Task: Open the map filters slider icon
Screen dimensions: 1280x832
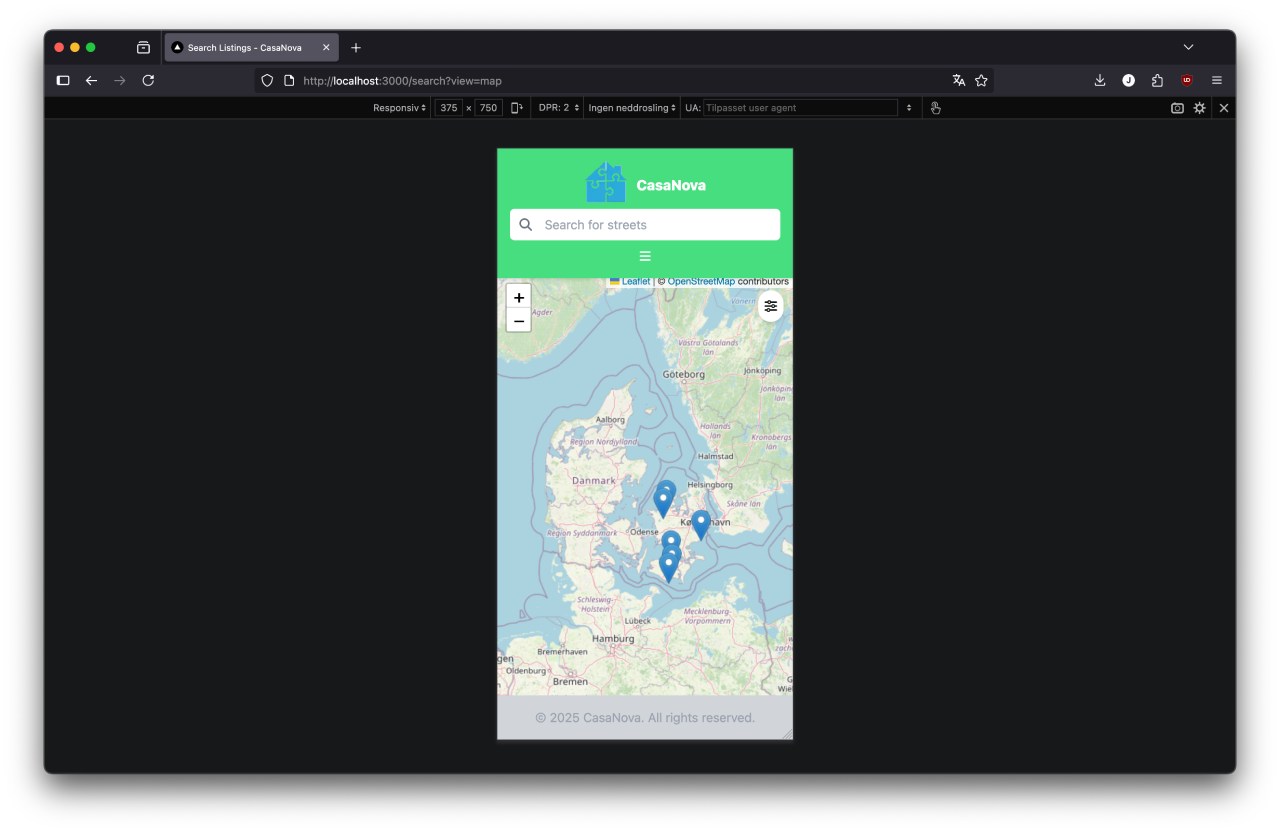Action: pos(770,306)
